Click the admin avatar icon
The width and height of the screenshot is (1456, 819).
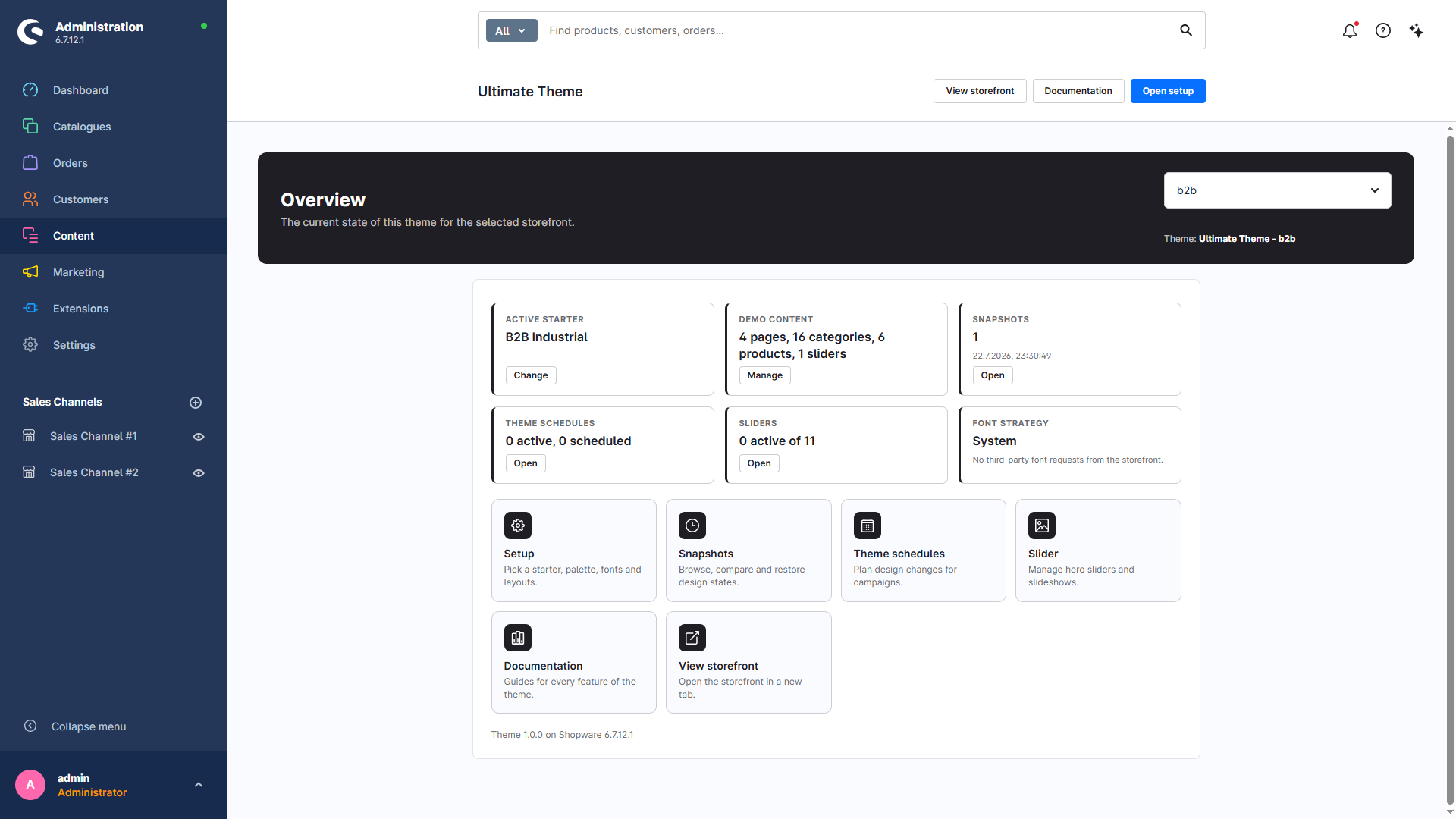point(30,785)
